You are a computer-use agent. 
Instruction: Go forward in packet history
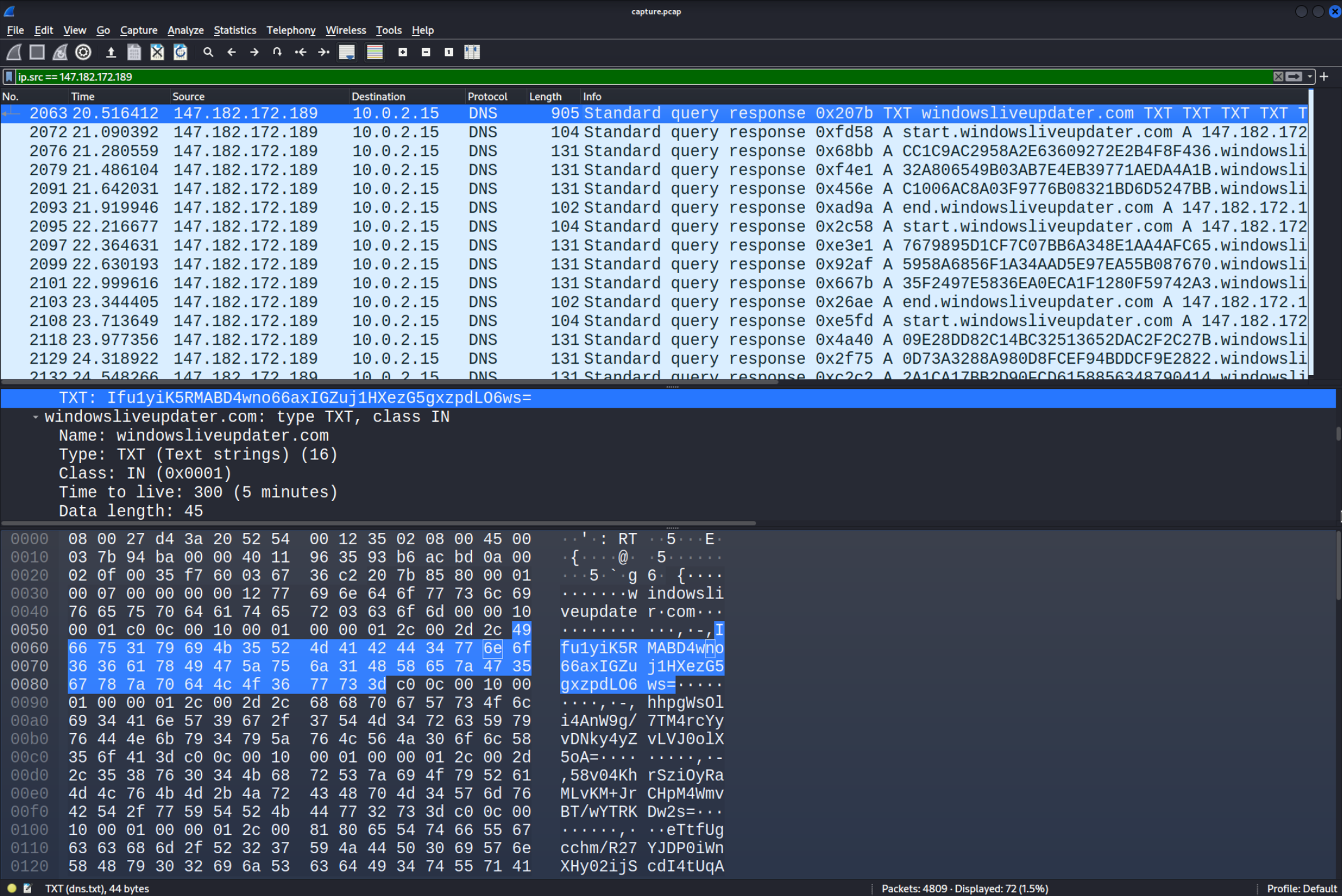254,52
